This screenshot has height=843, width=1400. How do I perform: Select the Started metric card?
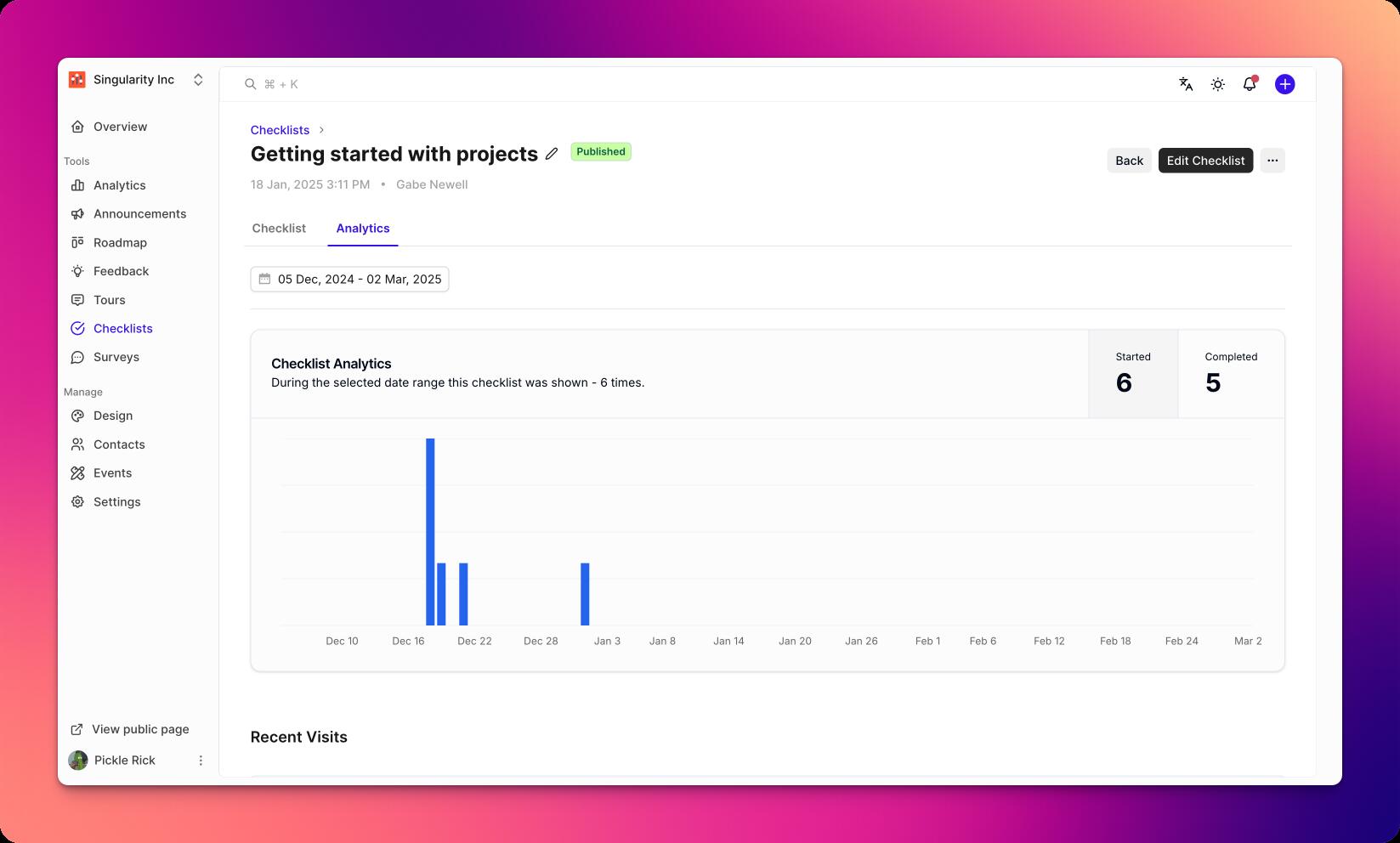[x=1132, y=374]
